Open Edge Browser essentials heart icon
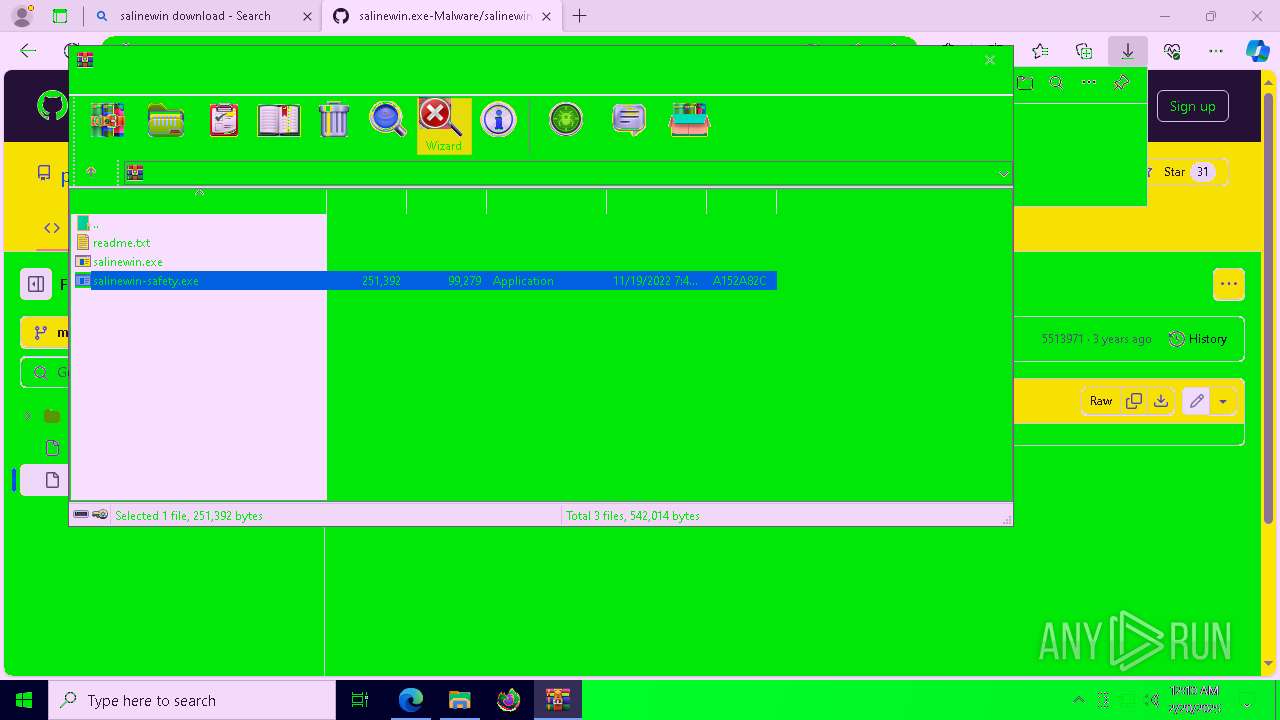This screenshot has height=720, width=1280. click(x=1172, y=51)
